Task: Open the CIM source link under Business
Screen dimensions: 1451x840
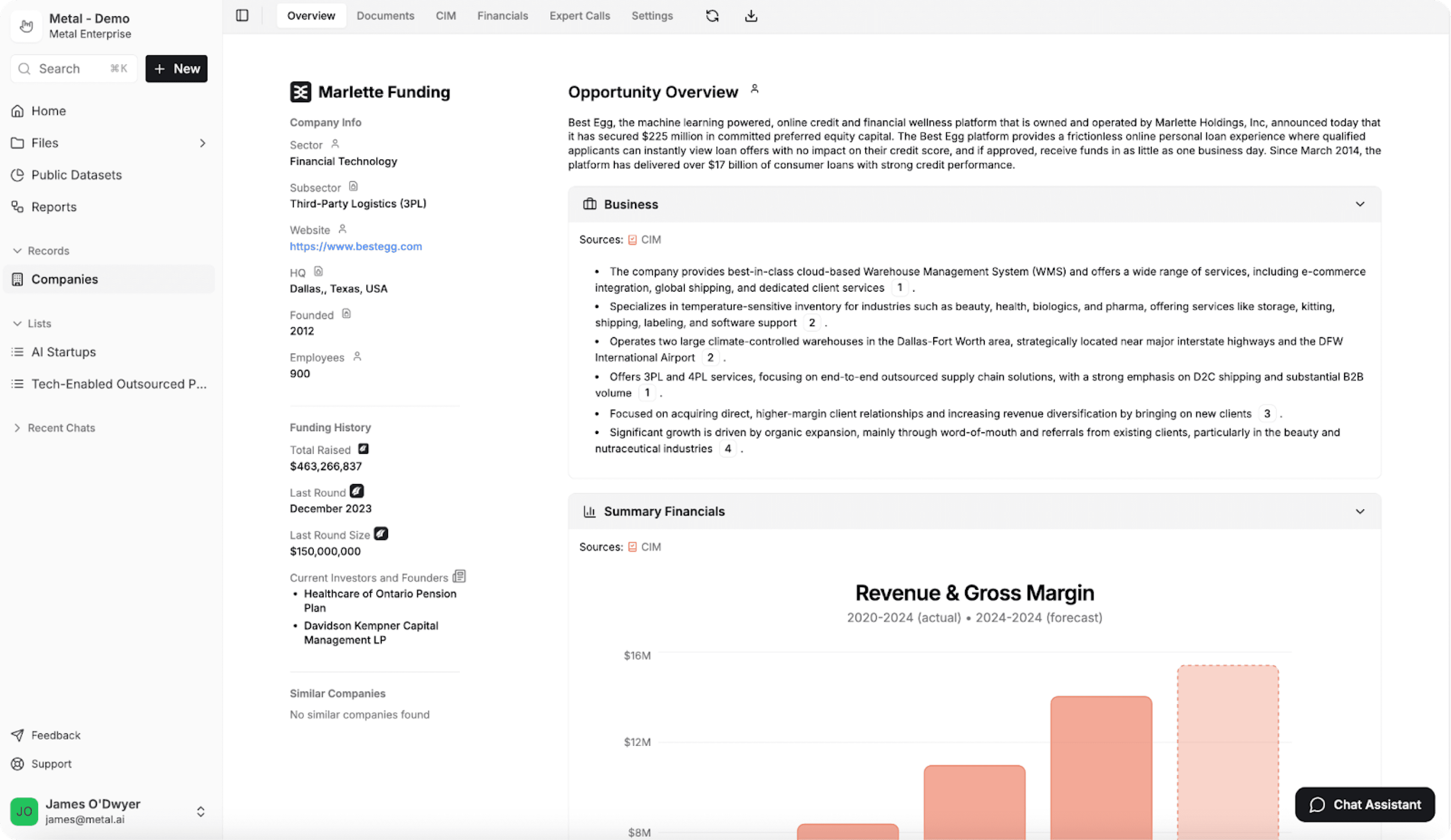Action: (x=644, y=240)
